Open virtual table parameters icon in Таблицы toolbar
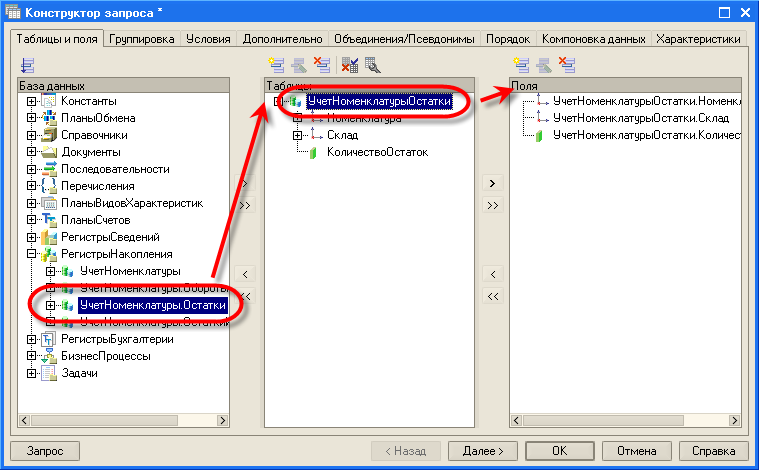 click(350, 65)
